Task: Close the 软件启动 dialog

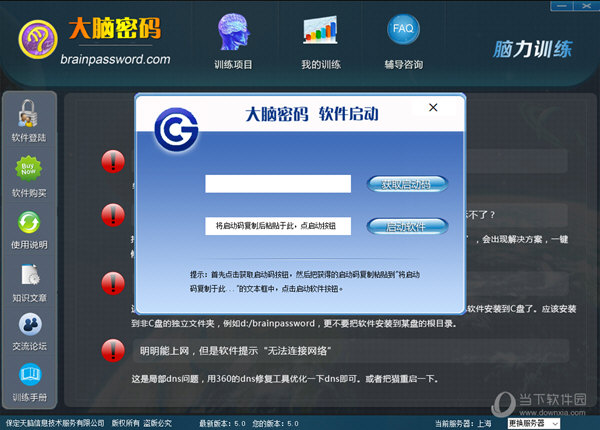Action: click(433, 108)
